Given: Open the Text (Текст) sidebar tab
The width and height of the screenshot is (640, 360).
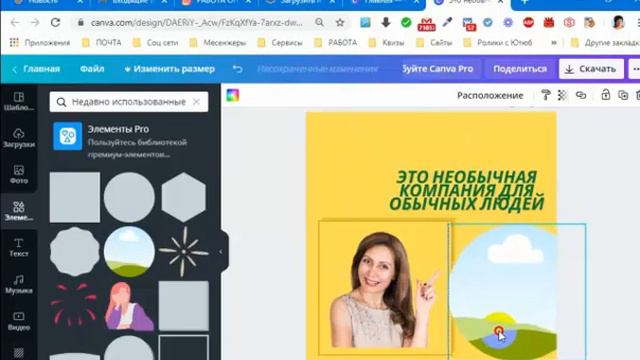Looking at the screenshot, I should coord(19,247).
